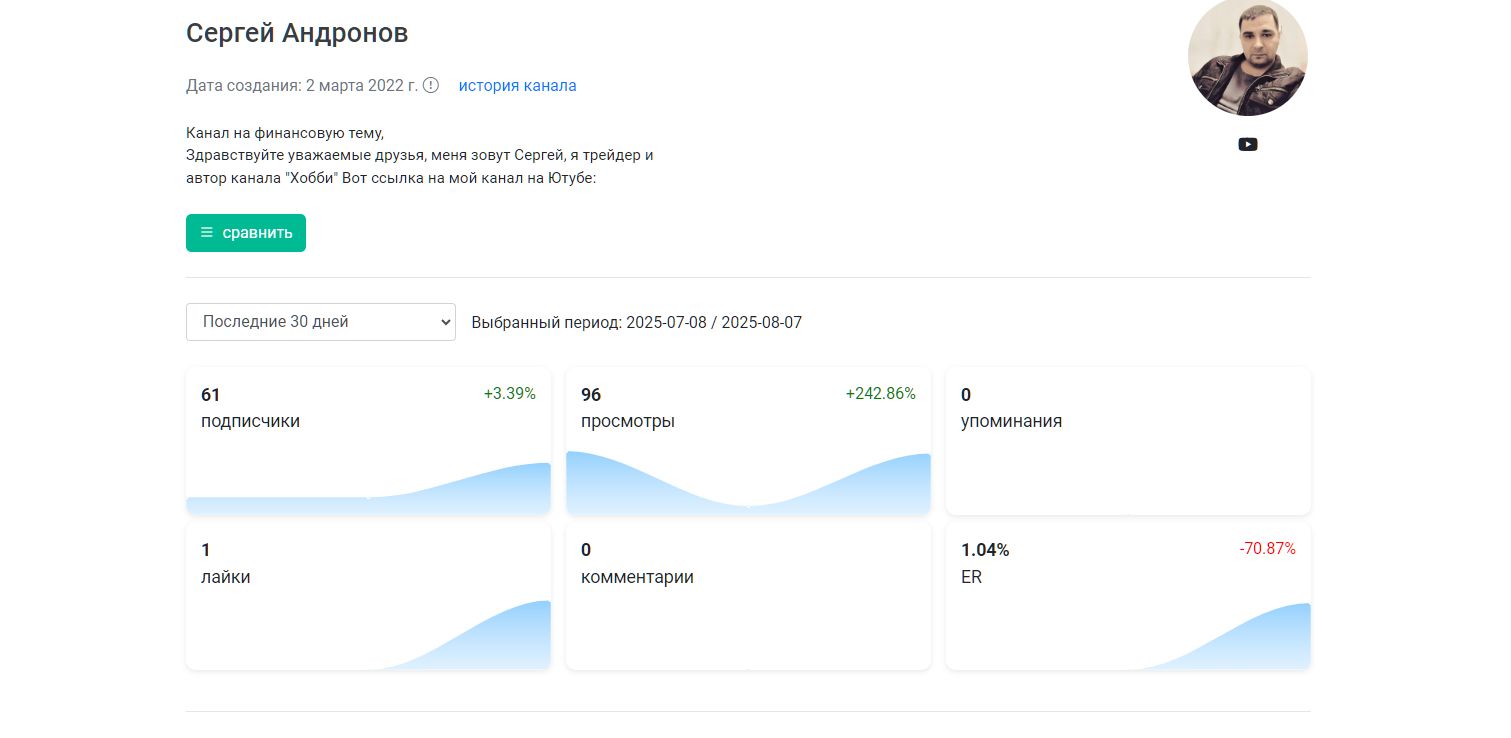This screenshot has width=1511, height=738.
Task: Click the подписчики stats card
Action: point(368,441)
